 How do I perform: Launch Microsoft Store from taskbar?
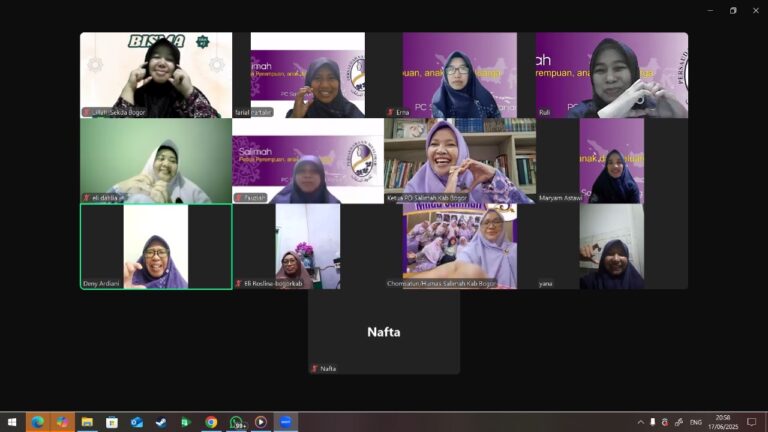point(112,422)
